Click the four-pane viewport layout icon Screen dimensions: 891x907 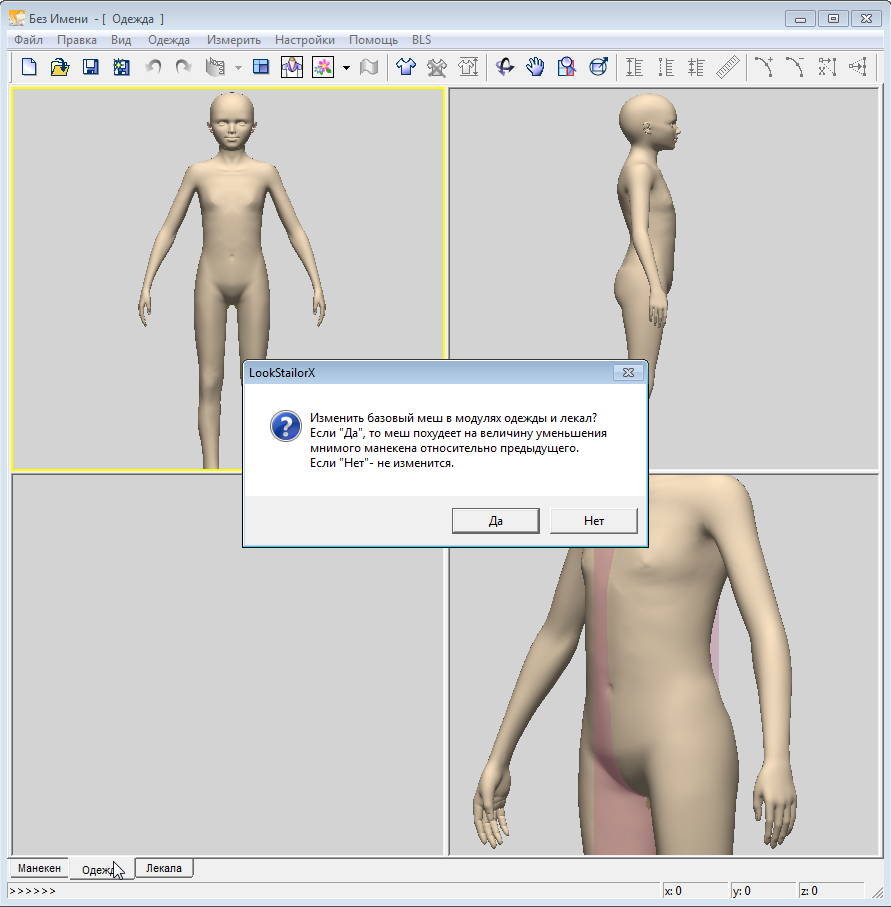point(261,67)
